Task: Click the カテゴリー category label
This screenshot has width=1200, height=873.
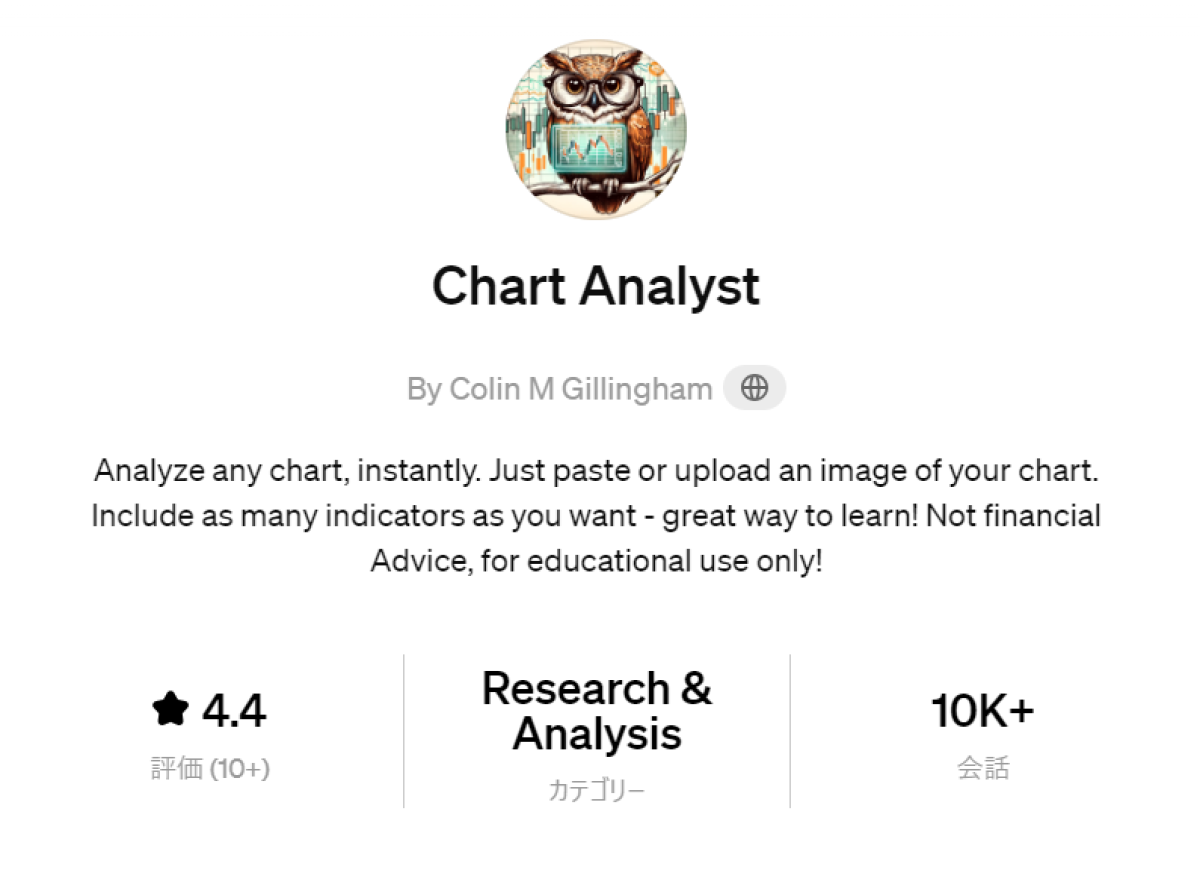Action: 596,791
